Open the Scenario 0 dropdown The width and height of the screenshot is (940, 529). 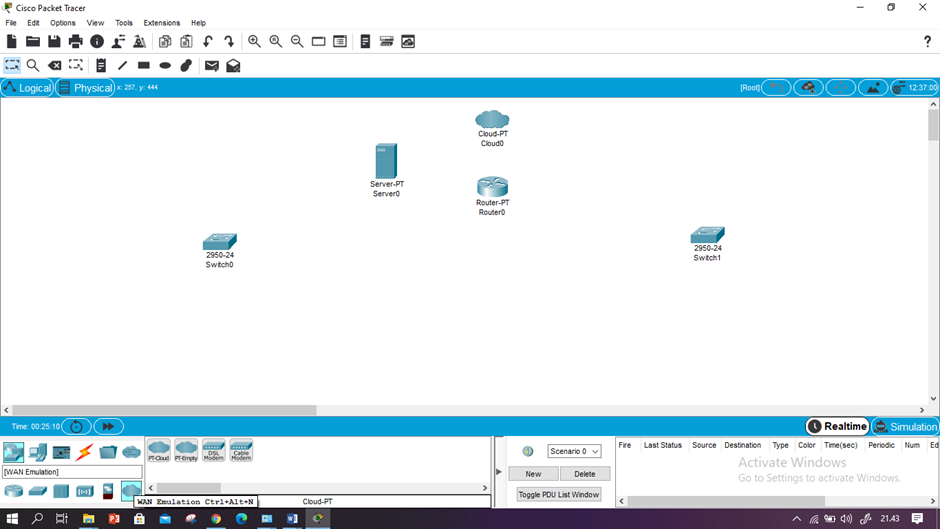[x=574, y=451]
